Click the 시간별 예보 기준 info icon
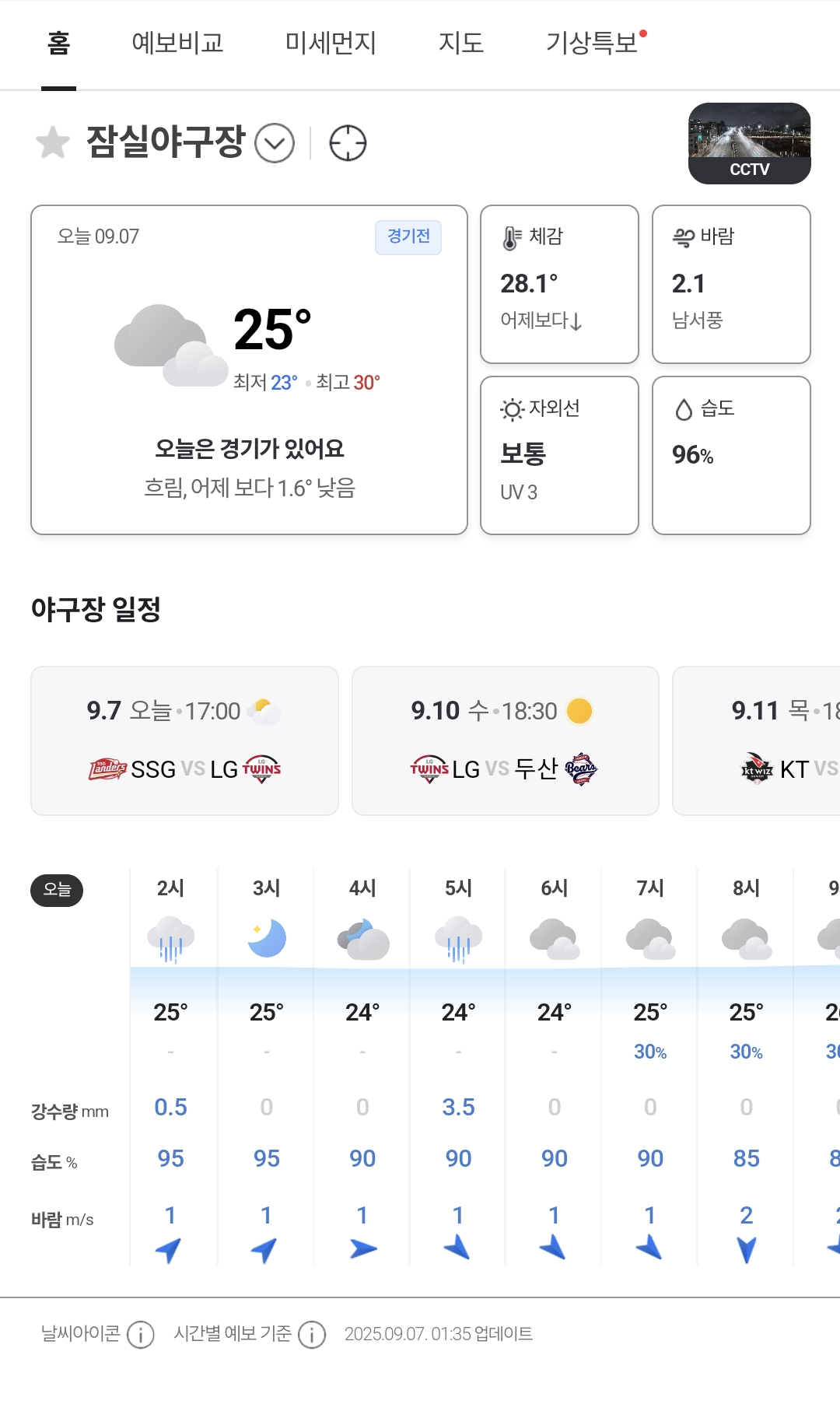This screenshot has height=1404, width=840. pyautogui.click(x=312, y=1335)
